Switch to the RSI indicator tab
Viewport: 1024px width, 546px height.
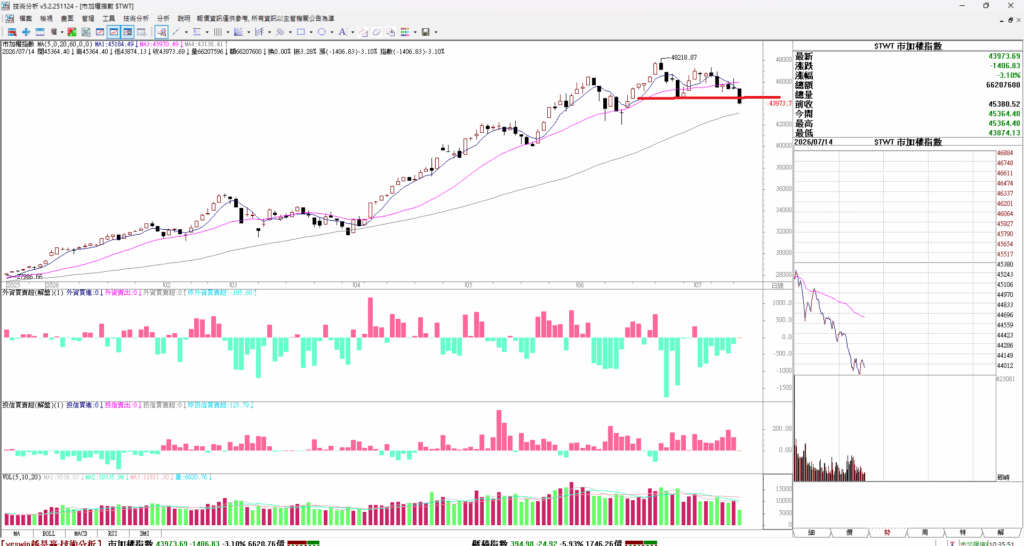pos(112,533)
